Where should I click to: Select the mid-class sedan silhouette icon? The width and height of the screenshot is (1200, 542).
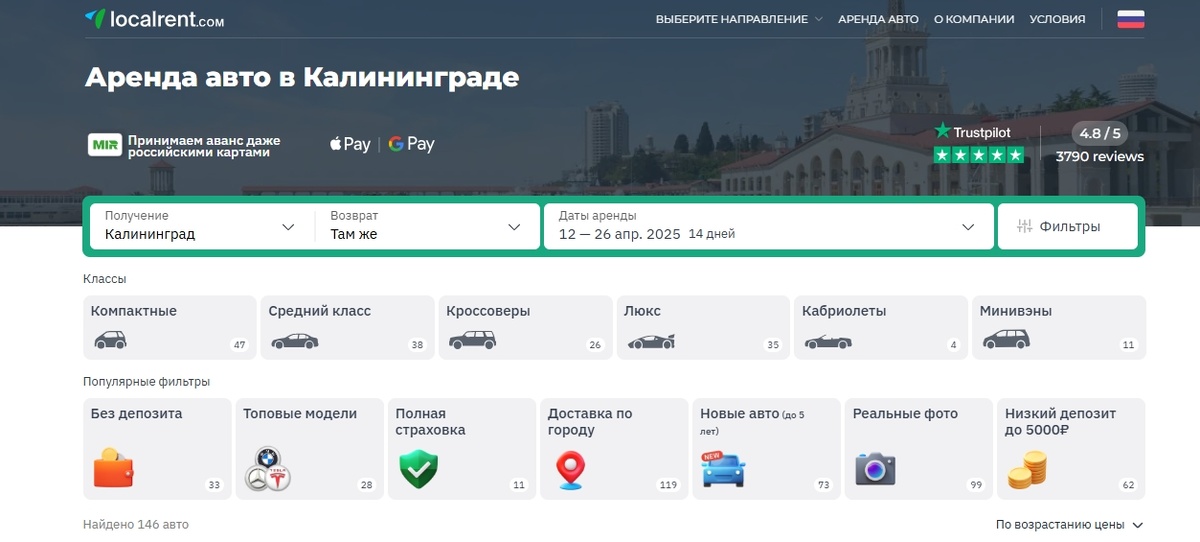tap(294, 341)
